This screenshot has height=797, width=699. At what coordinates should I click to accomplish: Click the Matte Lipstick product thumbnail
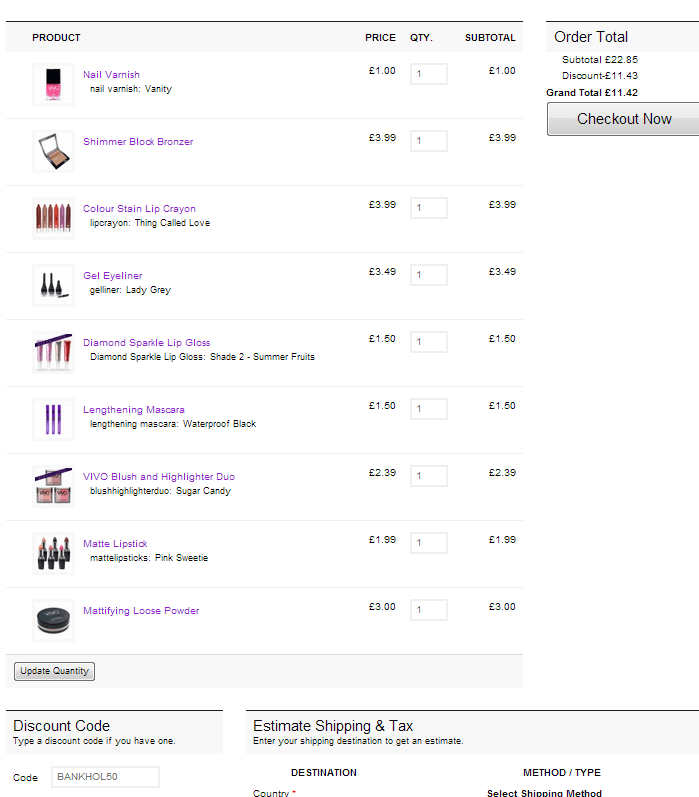pos(53,554)
